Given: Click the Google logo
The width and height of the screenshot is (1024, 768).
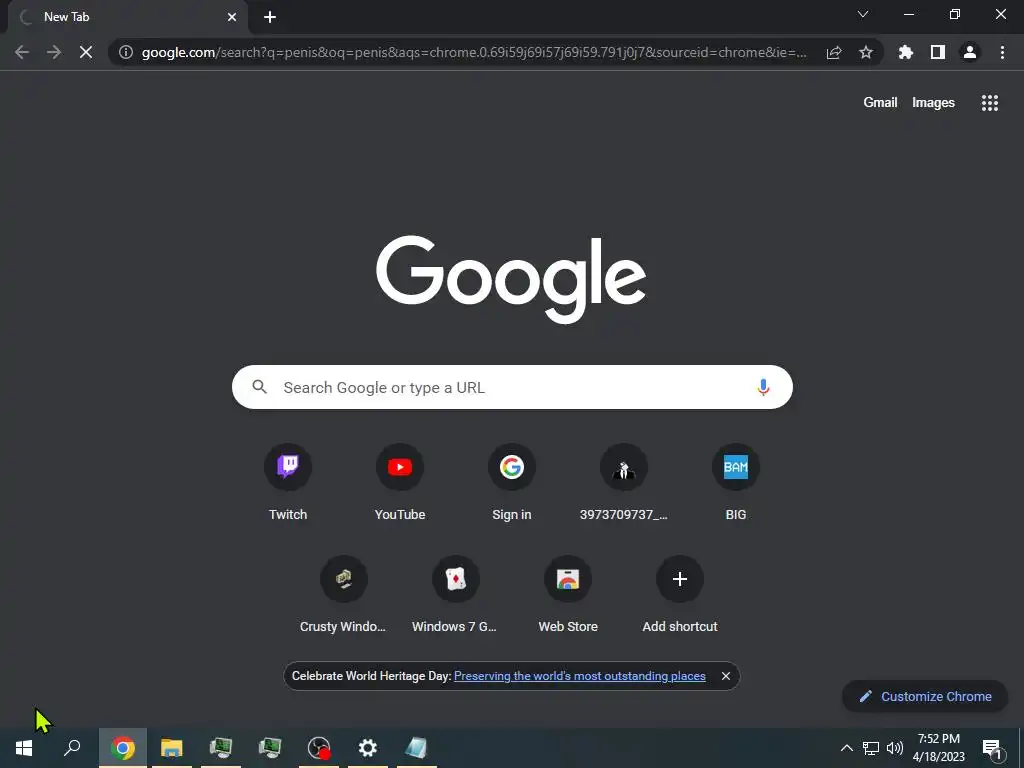Looking at the screenshot, I should click(511, 280).
